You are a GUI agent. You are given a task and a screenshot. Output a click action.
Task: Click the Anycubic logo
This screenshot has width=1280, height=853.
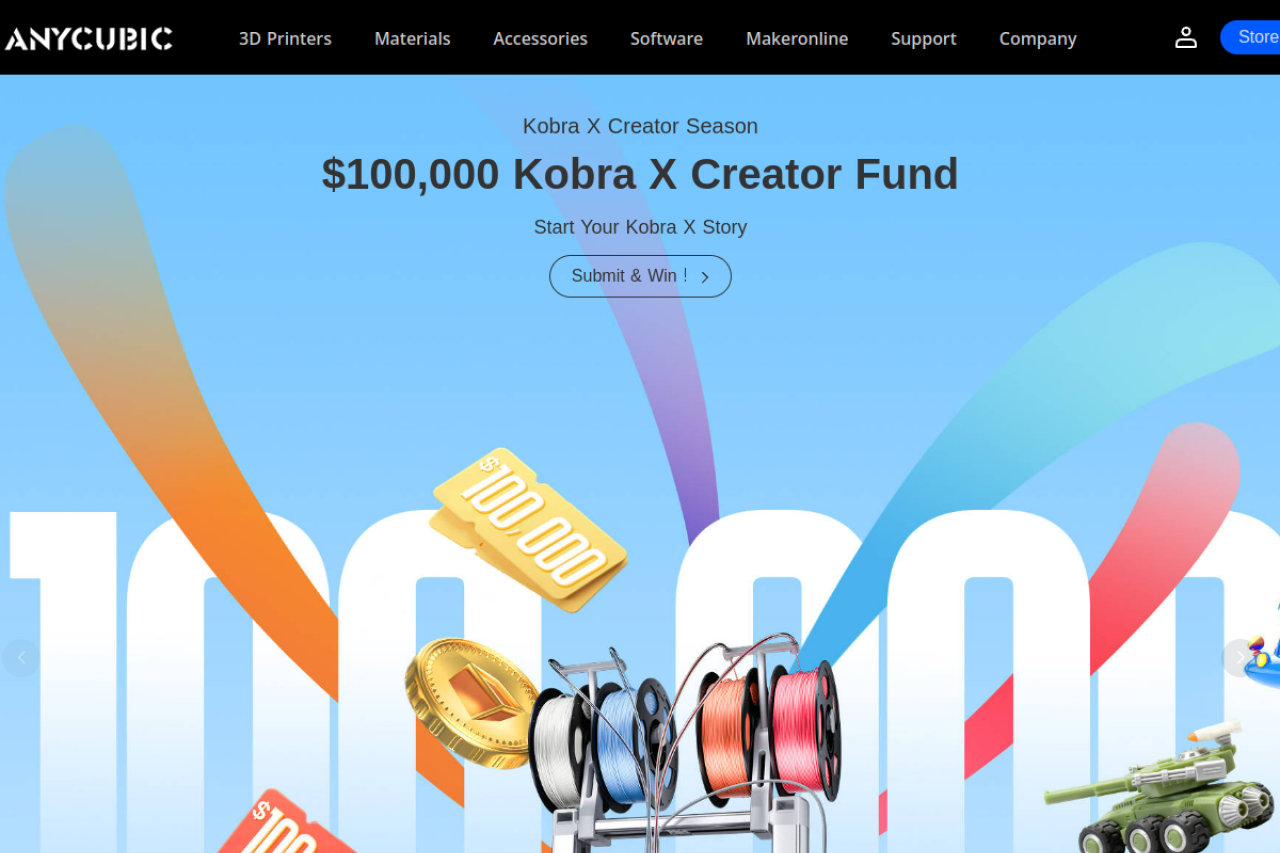point(88,39)
